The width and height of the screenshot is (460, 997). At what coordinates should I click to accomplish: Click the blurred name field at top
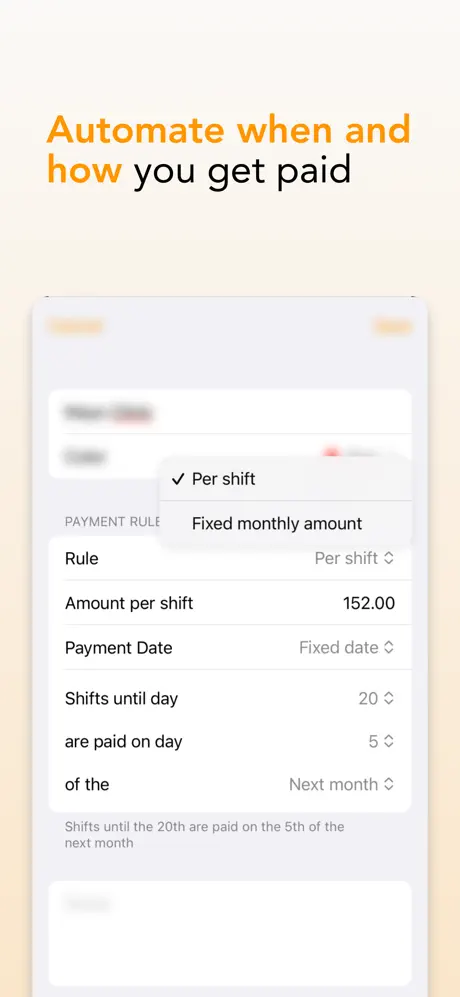[230, 412]
